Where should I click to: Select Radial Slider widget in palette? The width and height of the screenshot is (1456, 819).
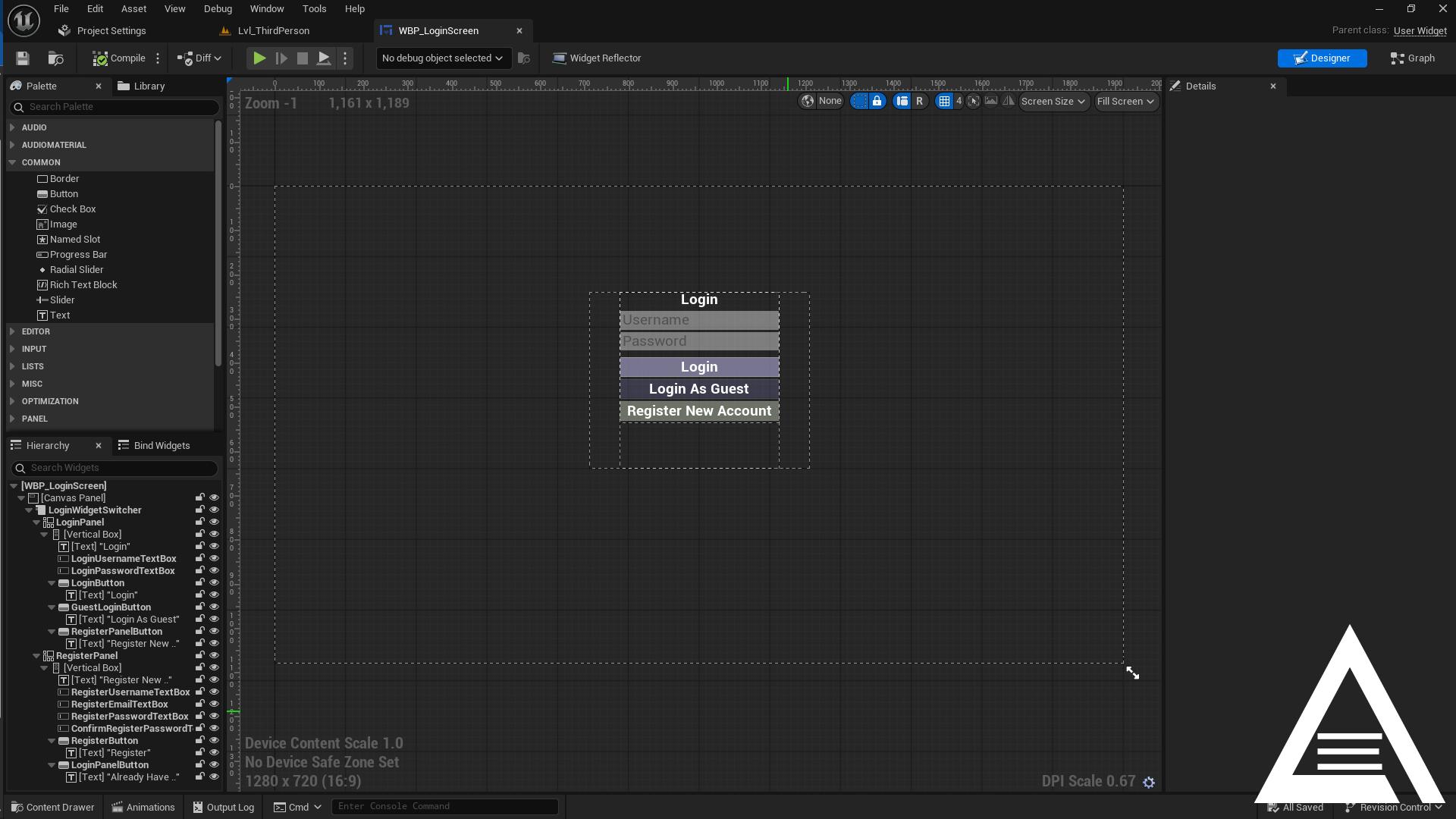click(70, 270)
